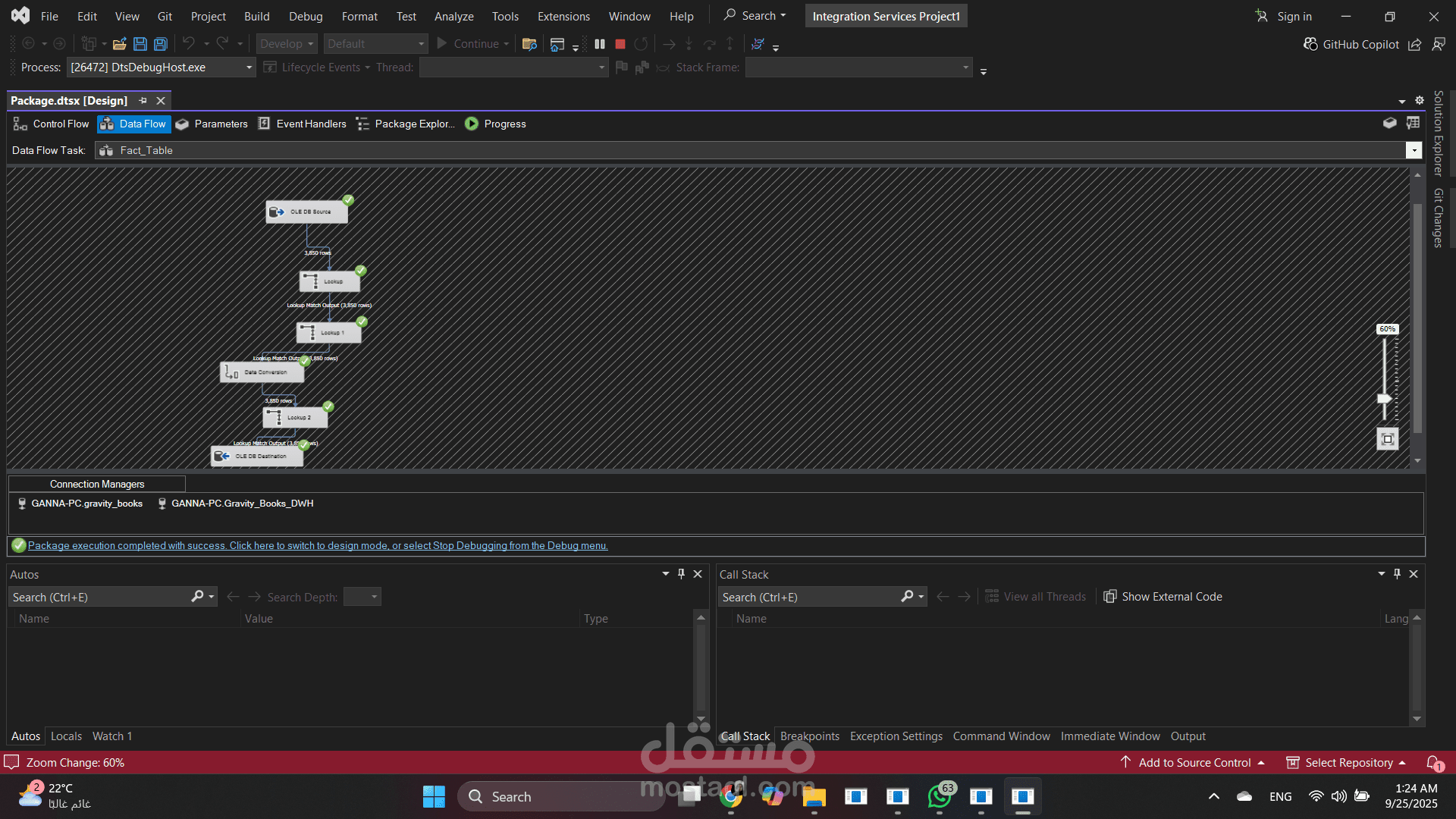Toggle auto-hide pin on Autos panel
Viewport: 1456px width, 819px height.
click(681, 574)
